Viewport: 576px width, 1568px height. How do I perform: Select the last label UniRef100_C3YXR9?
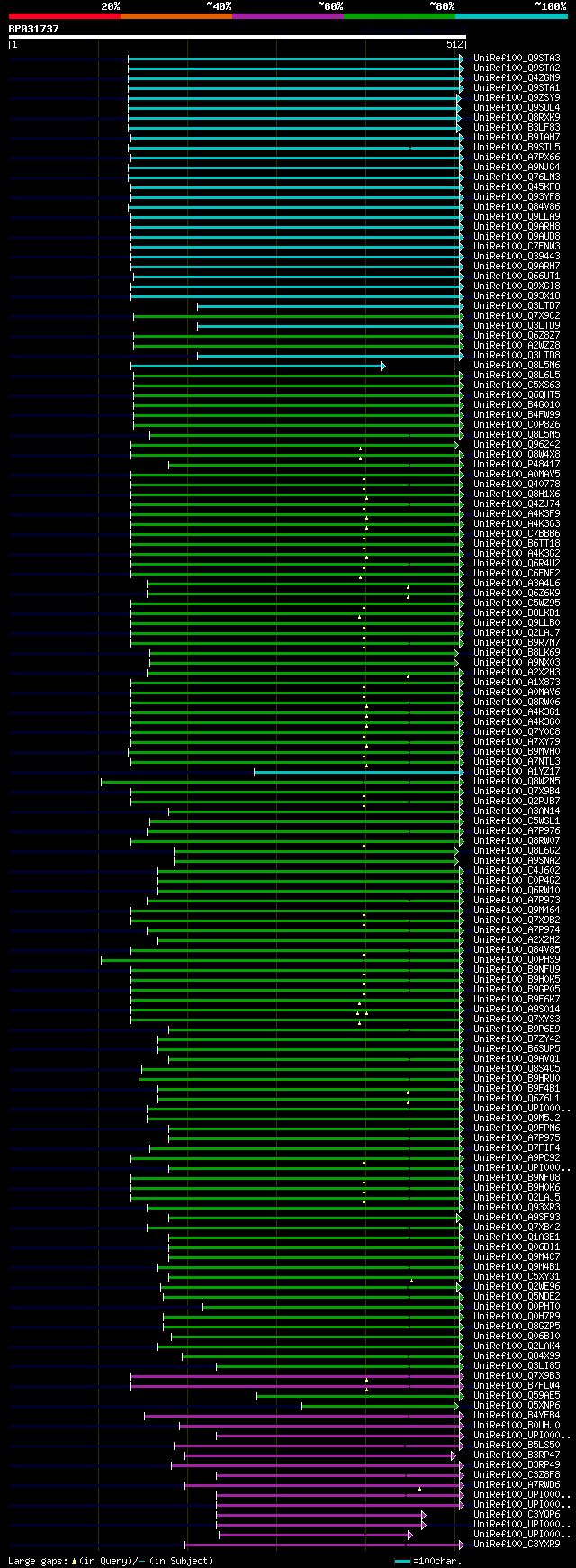click(517, 1545)
